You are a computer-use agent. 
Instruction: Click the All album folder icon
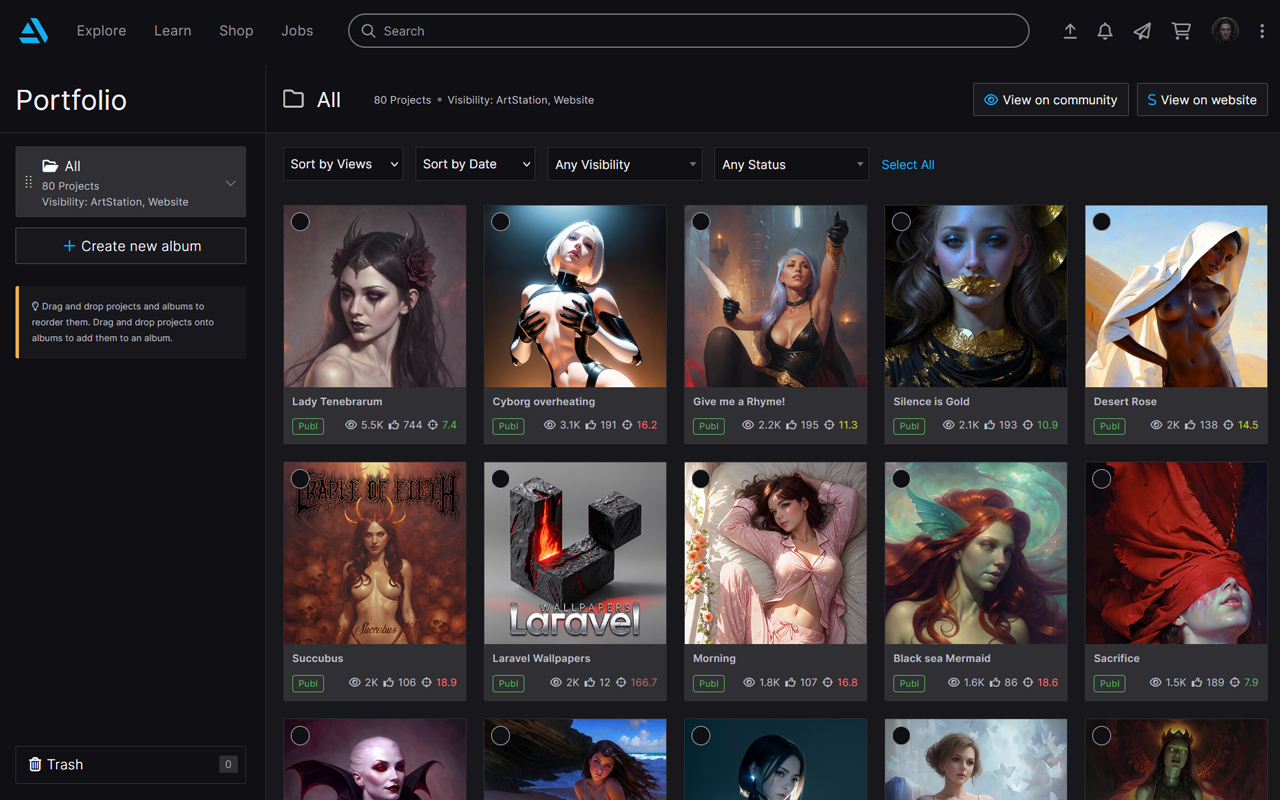(x=49, y=165)
